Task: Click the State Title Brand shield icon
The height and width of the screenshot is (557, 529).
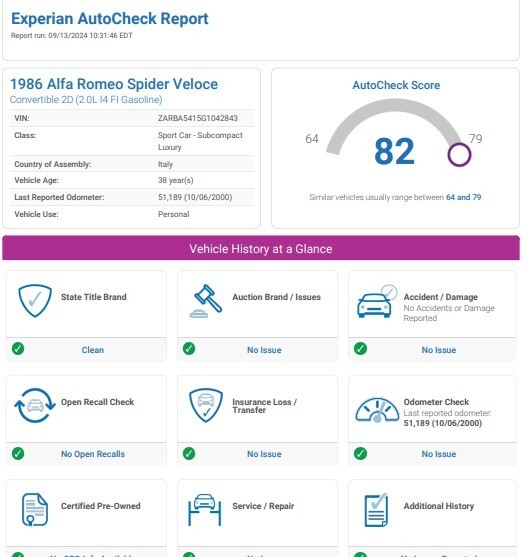Action: click(35, 301)
